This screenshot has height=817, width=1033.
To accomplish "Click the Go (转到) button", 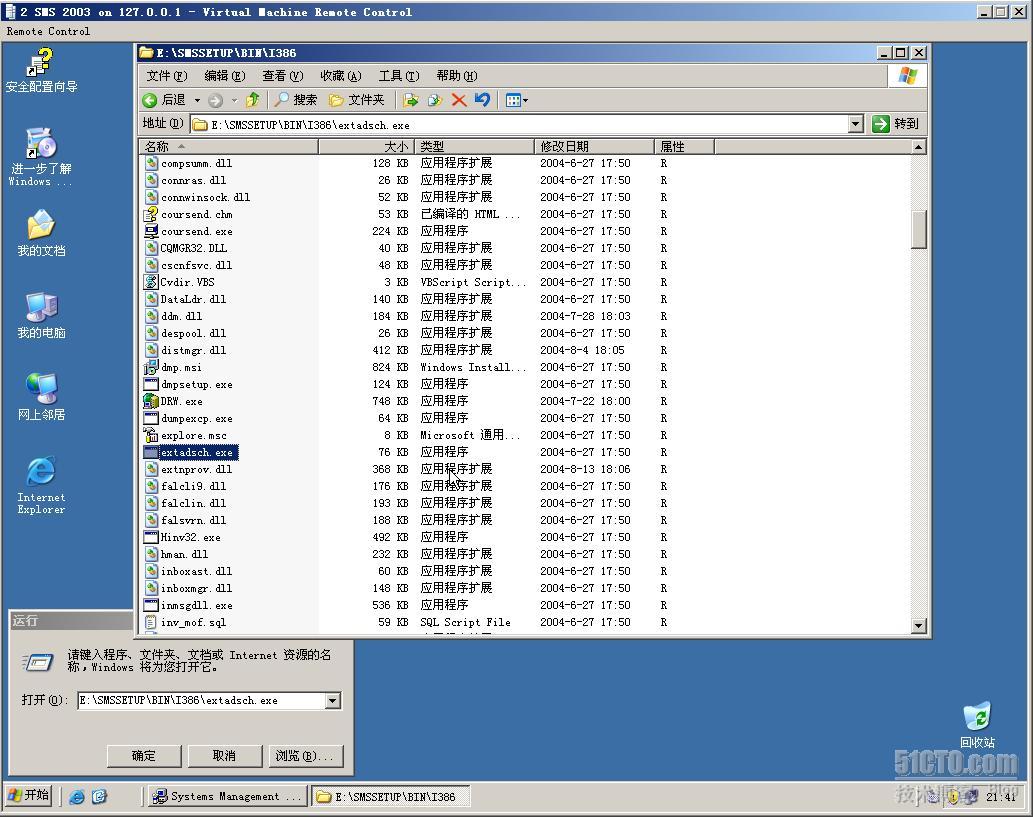I will pyautogui.click(x=895, y=124).
